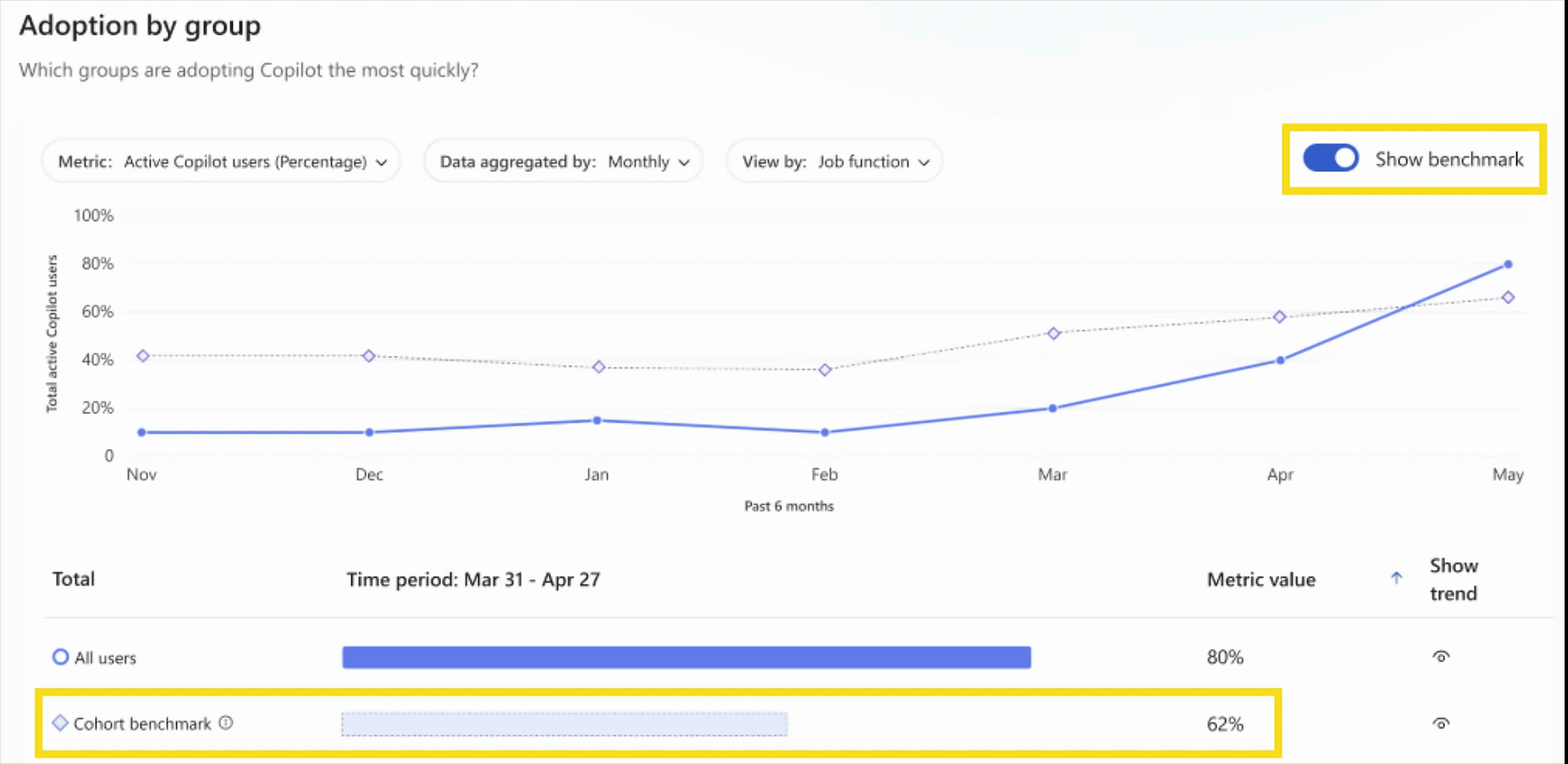This screenshot has width=1568, height=764.
Task: Click the All users blue bar
Action: [686, 657]
